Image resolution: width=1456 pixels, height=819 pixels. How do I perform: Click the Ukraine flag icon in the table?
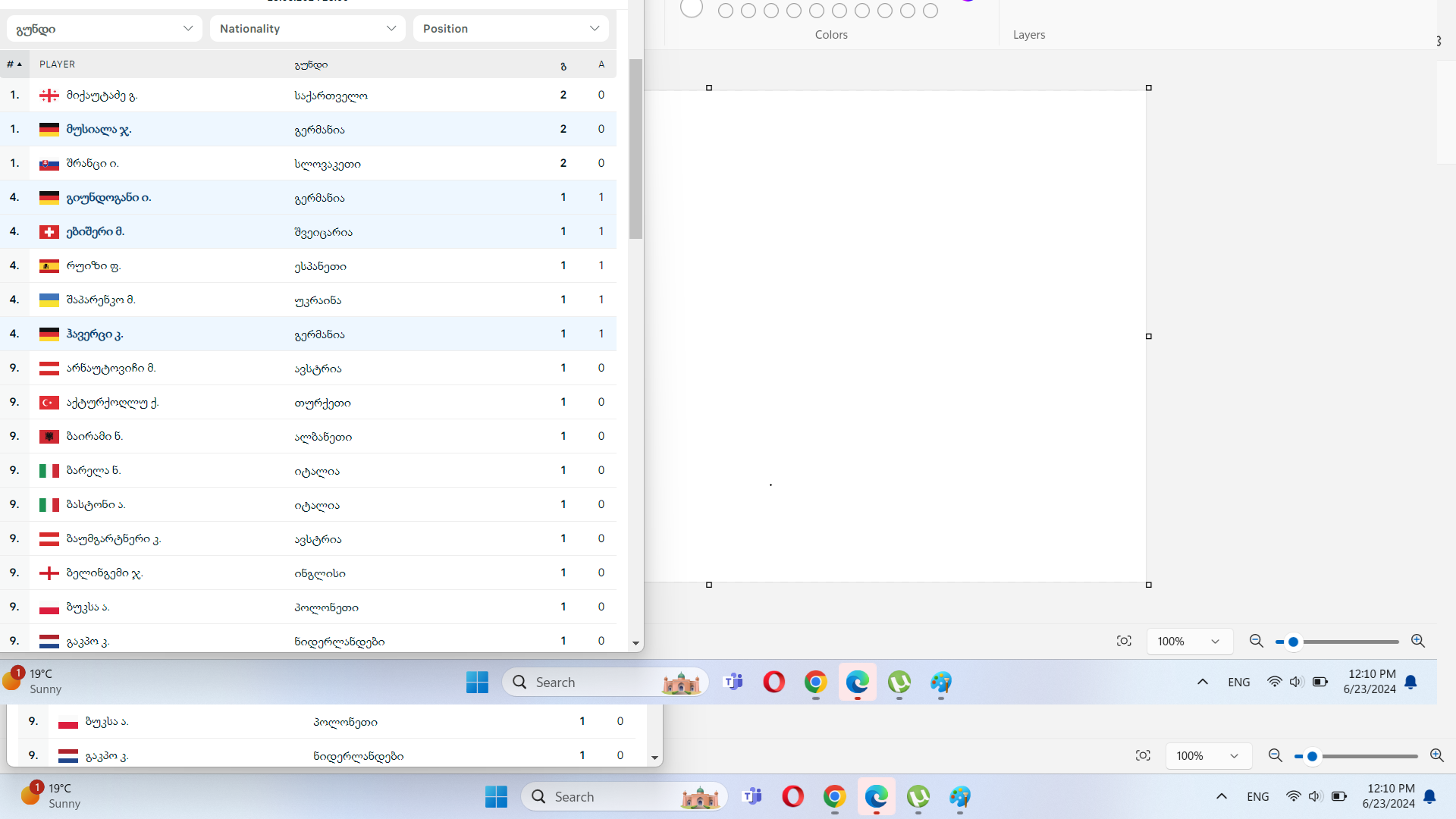(49, 300)
